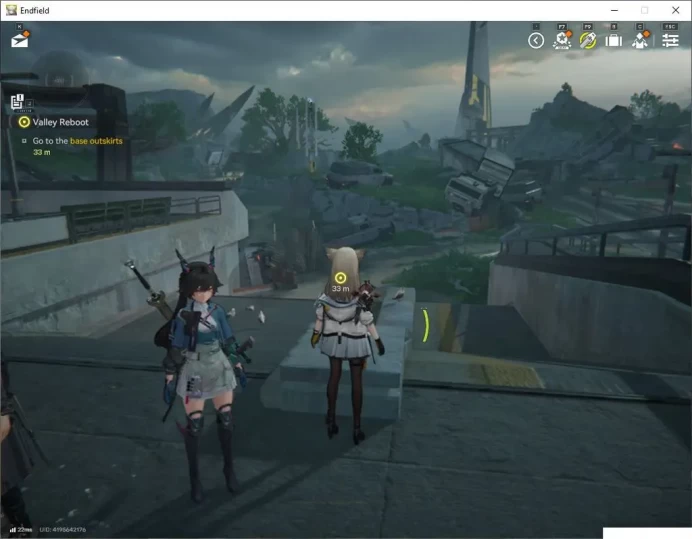Click the UID text at the bottom
Screen dimensions: 692x539
click(x=63, y=530)
